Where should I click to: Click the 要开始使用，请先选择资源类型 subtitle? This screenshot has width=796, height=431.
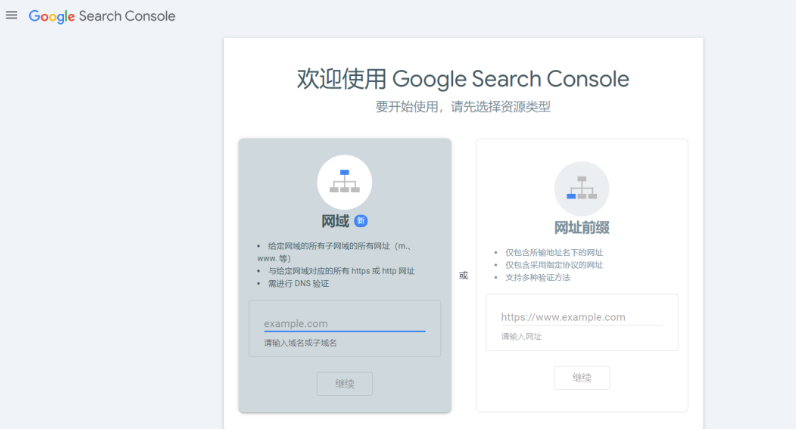463,107
